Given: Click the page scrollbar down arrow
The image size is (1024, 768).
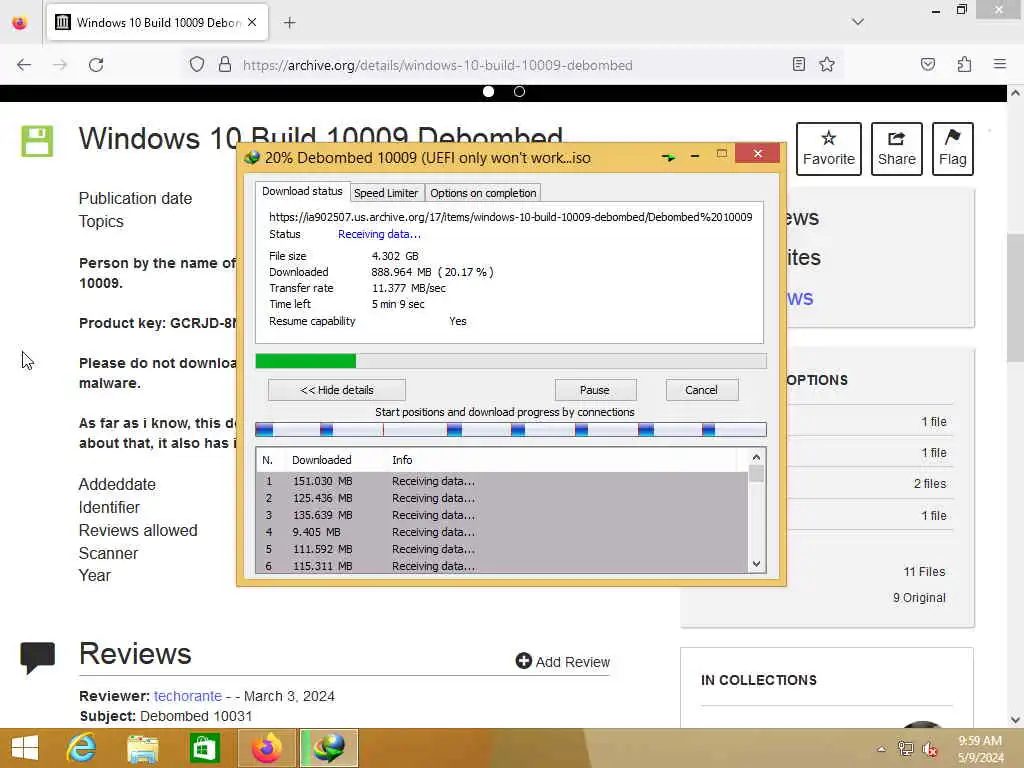Looking at the screenshot, I should click(x=1016, y=720).
